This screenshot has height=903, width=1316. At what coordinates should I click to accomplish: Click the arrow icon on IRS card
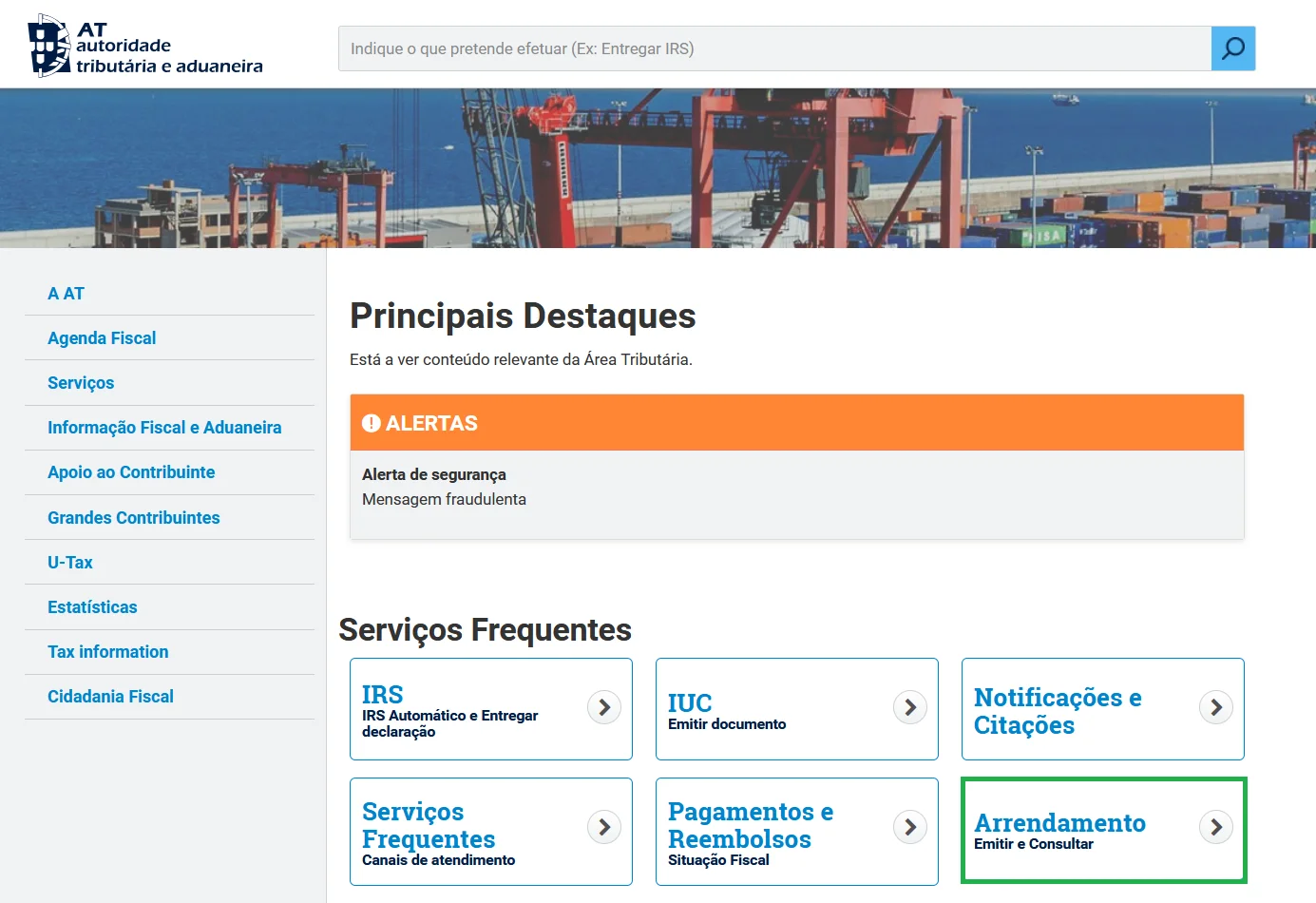[604, 707]
